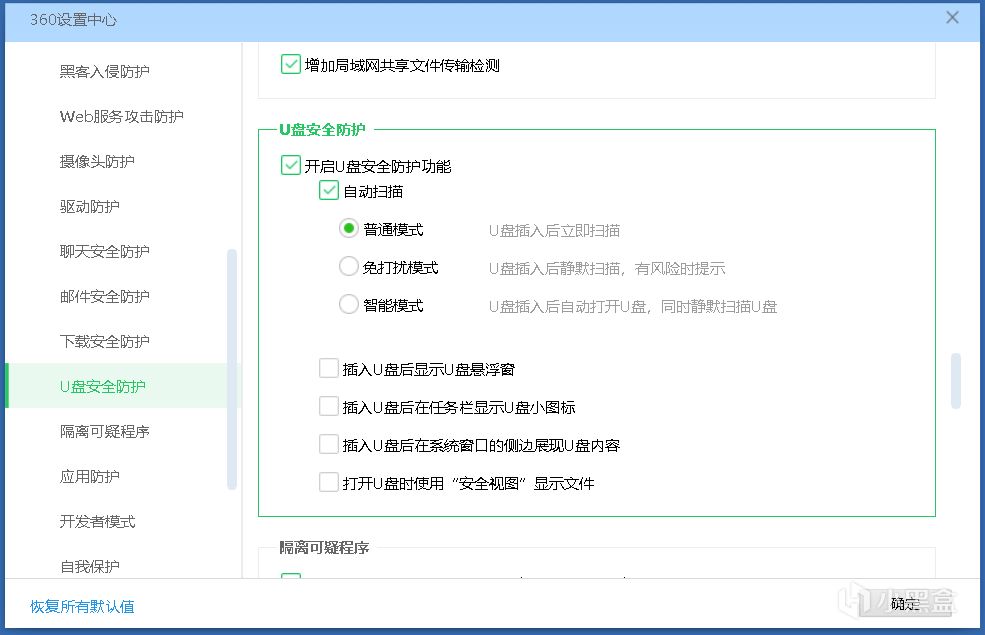Open 邮件安全防护 in the sidebar

pyautogui.click(x=105, y=296)
